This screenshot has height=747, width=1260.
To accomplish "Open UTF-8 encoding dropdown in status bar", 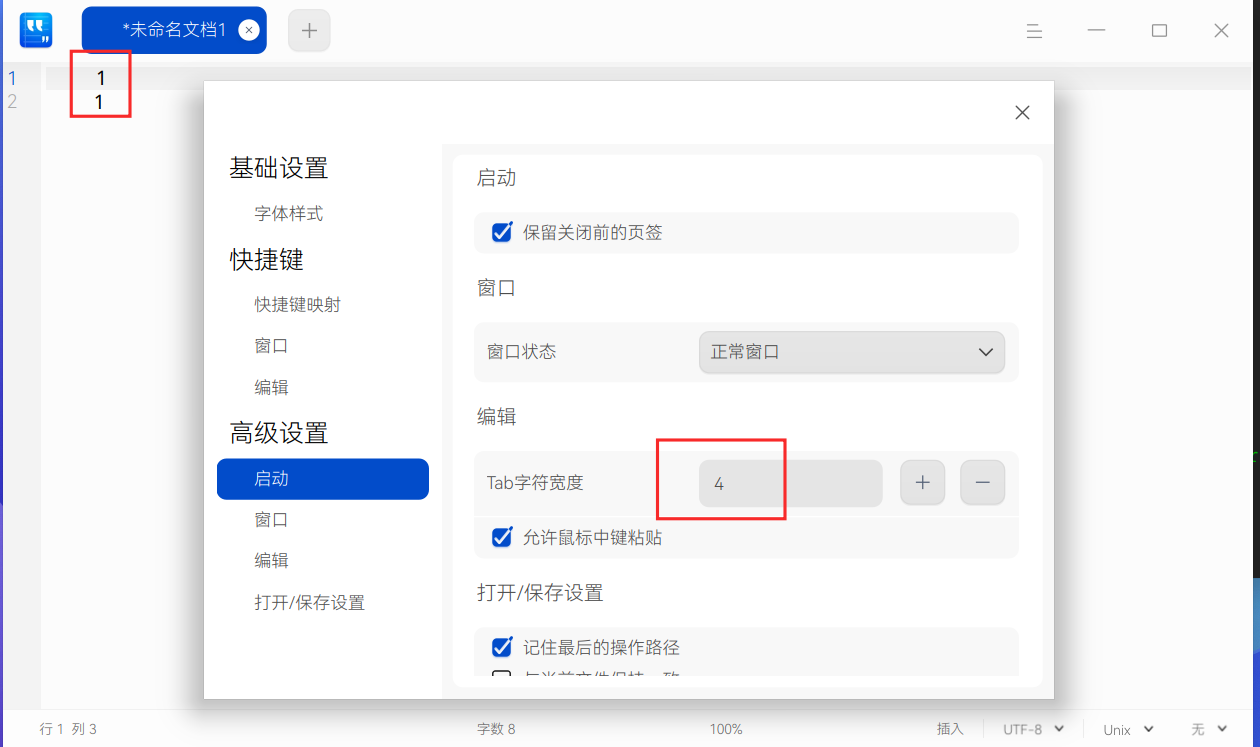I will coord(1034,729).
